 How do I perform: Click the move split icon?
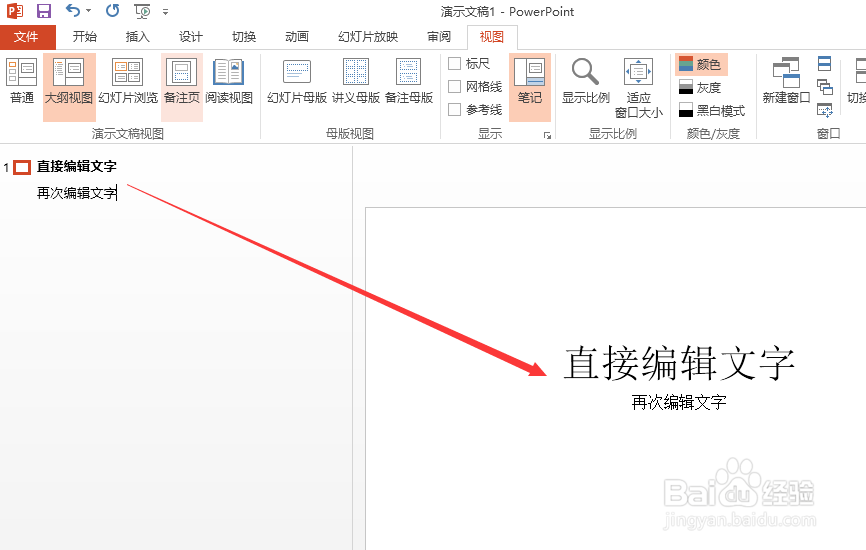click(825, 110)
